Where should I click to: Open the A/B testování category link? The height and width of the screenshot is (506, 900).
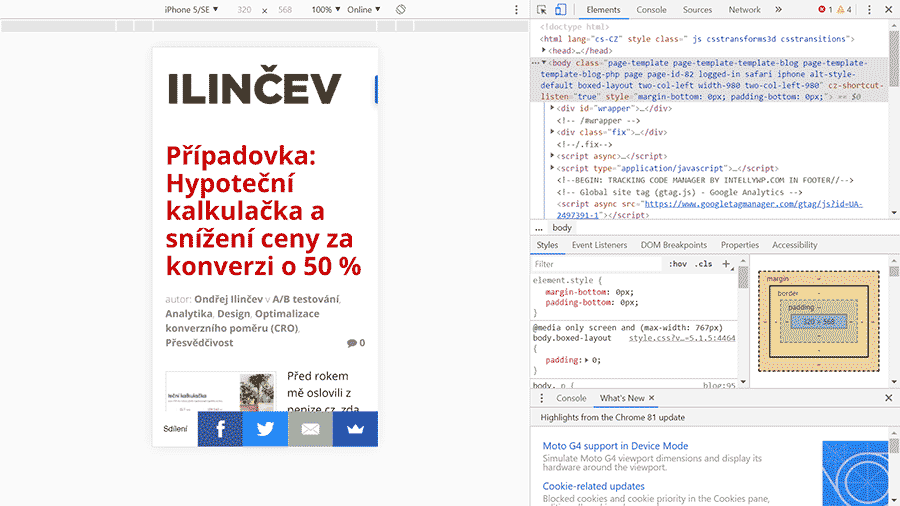pyautogui.click(x=305, y=299)
